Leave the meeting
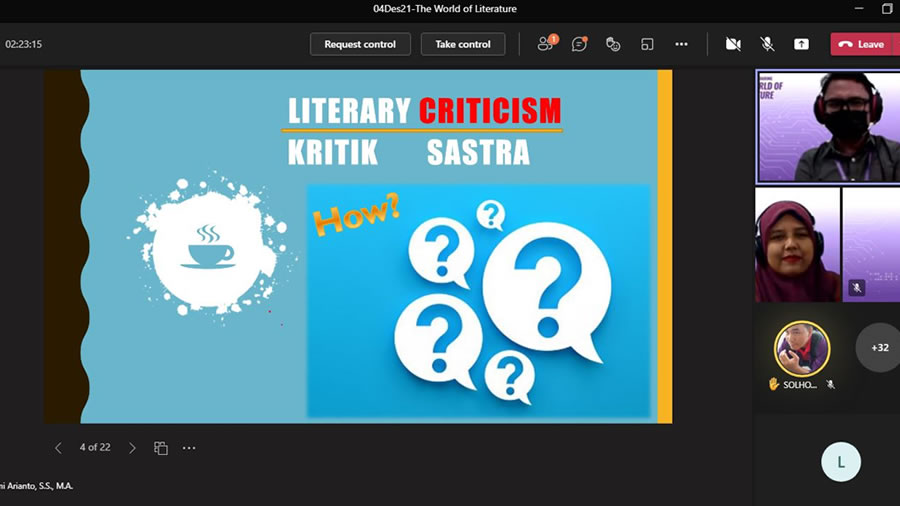This screenshot has height=506, width=900. tap(860, 44)
